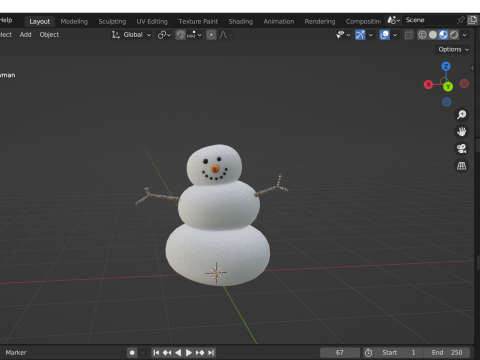Switch perspective/orthographic with the grid icon
This screenshot has height=360, width=480.
click(462, 166)
